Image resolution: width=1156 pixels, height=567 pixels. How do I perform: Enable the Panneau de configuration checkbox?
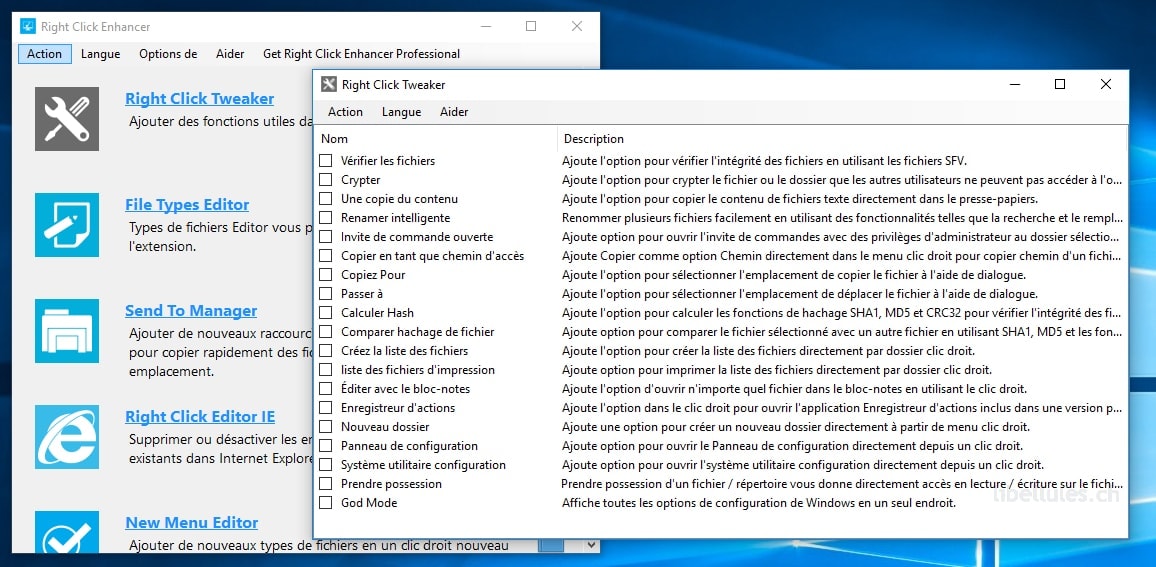pyautogui.click(x=325, y=445)
